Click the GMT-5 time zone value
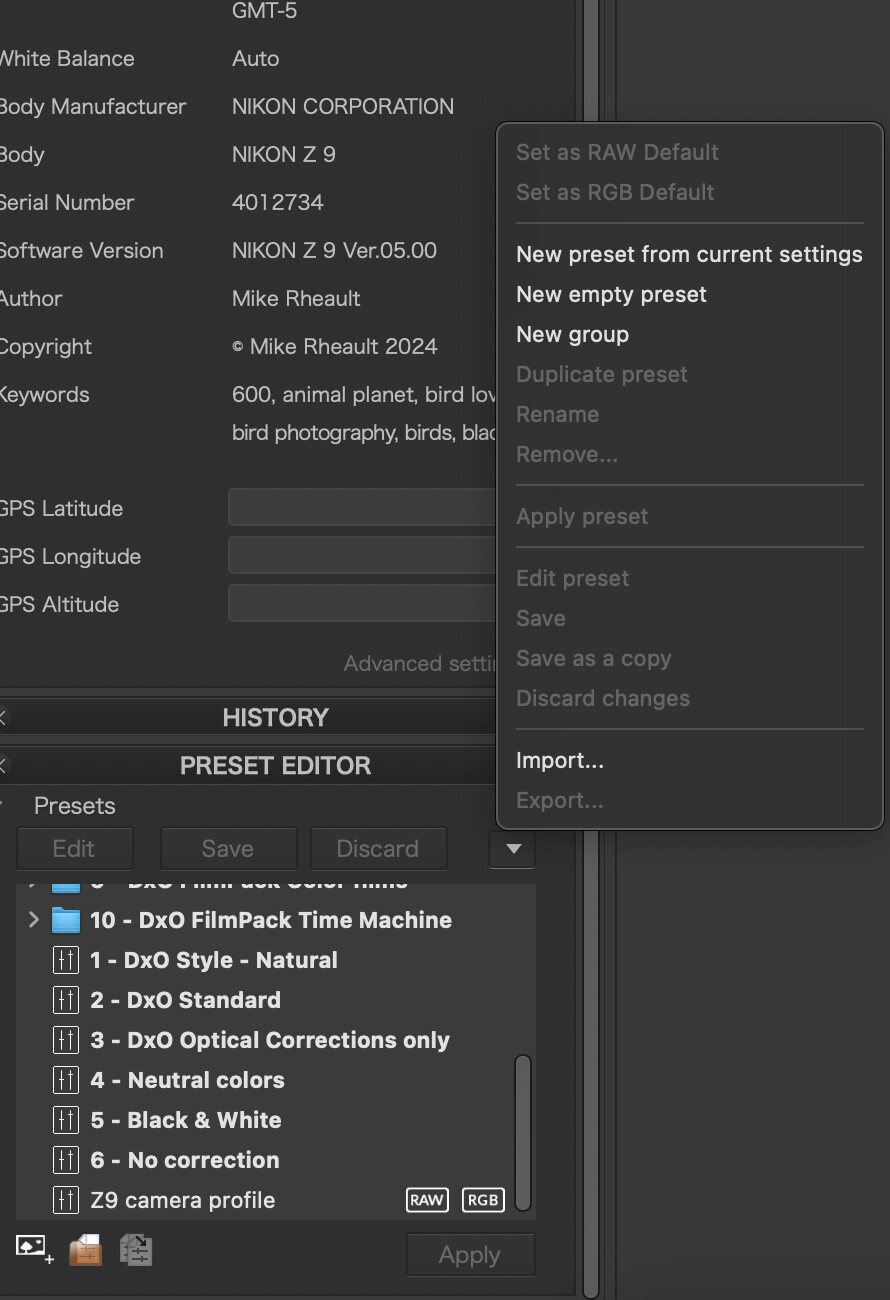The image size is (890, 1300). [264, 11]
